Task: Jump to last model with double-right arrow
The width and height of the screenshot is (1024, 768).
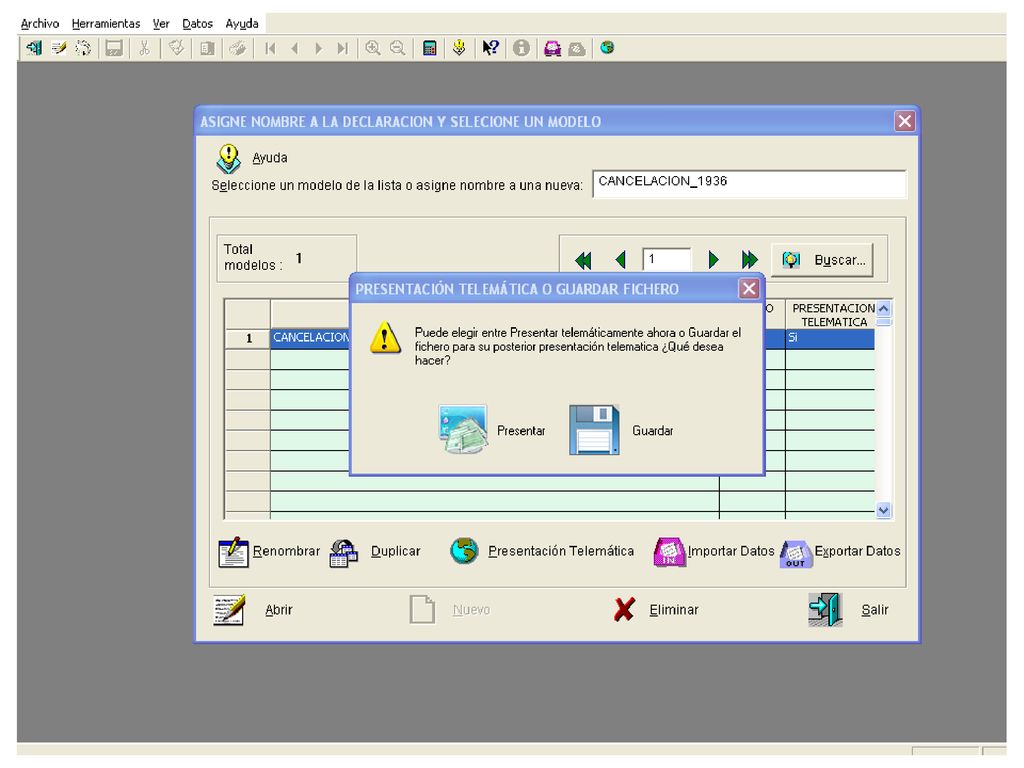Action: pyautogui.click(x=750, y=260)
